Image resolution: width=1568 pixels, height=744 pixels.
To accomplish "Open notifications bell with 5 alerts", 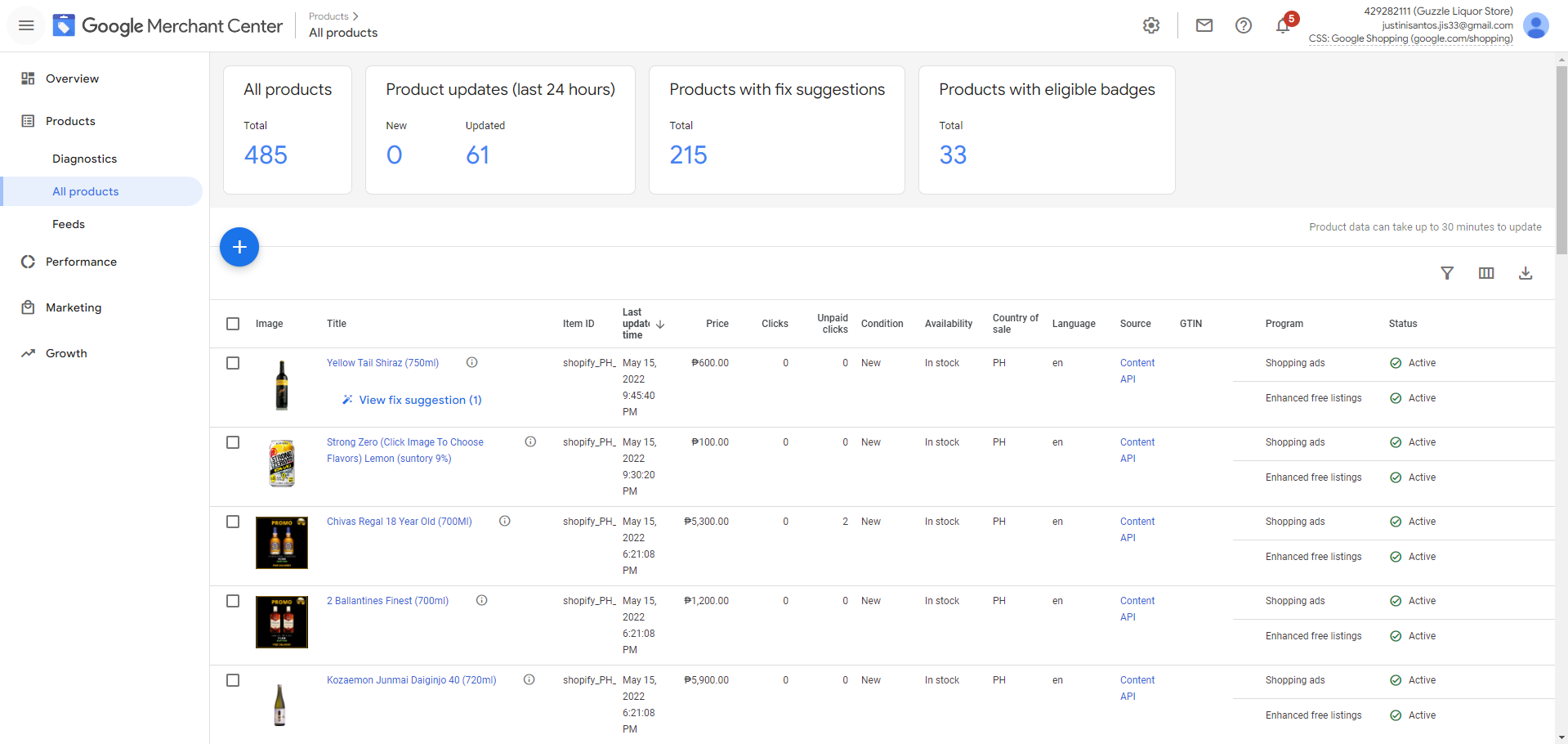I will (1283, 25).
